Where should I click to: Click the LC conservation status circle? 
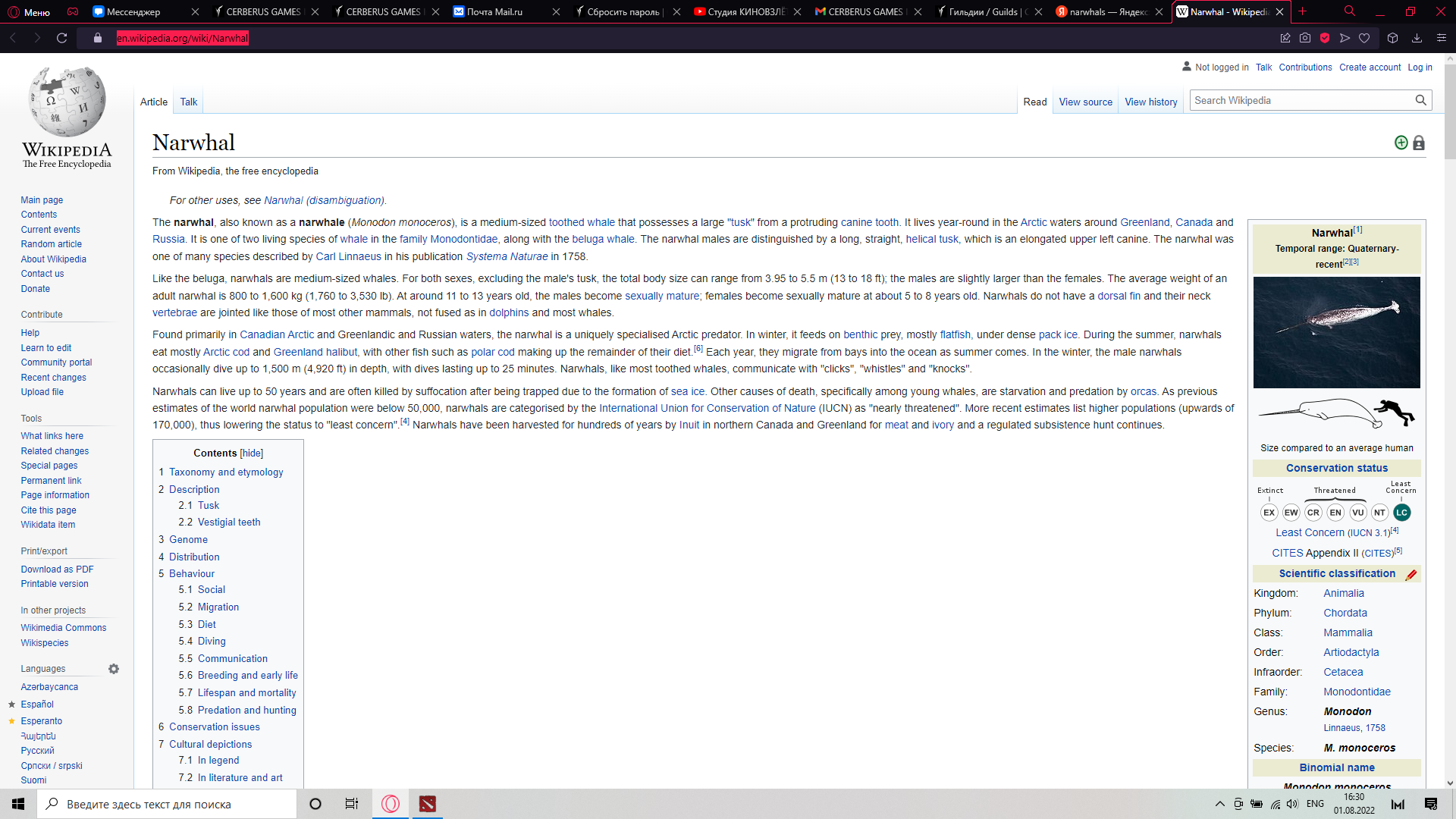click(1401, 513)
